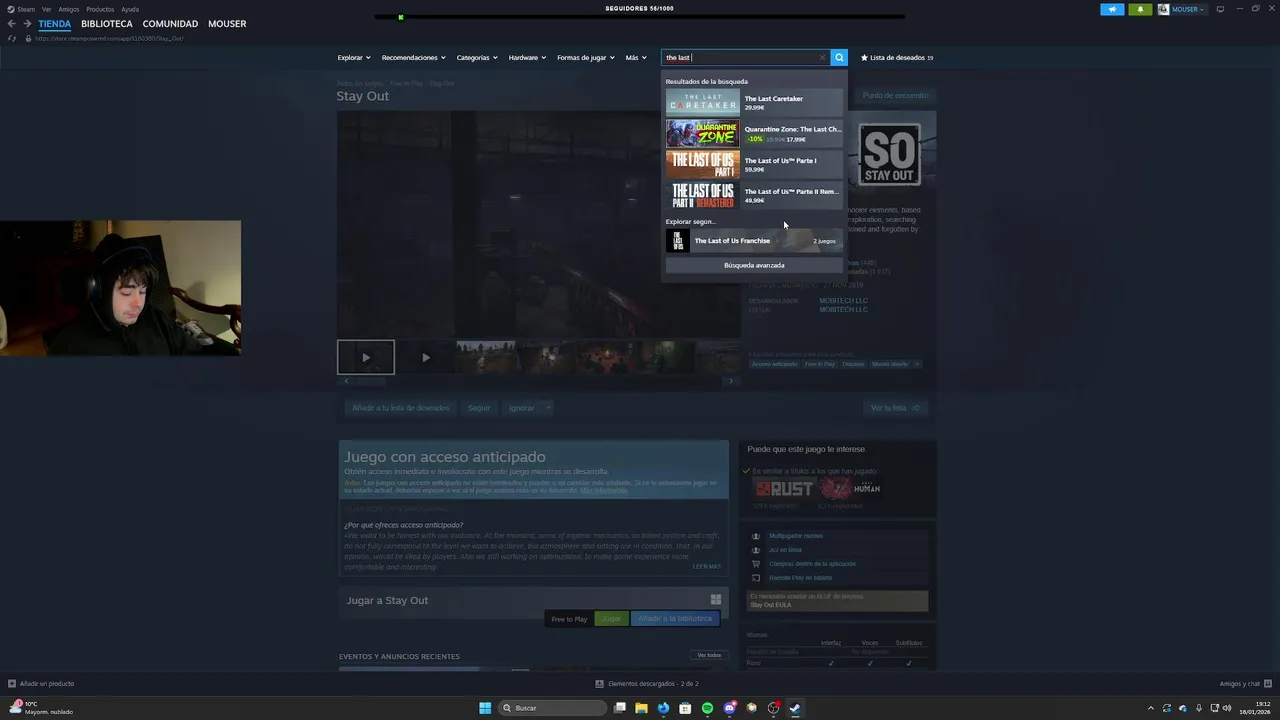Click MOBITECH LLC developer link
The width and height of the screenshot is (1280, 720).
click(x=843, y=301)
